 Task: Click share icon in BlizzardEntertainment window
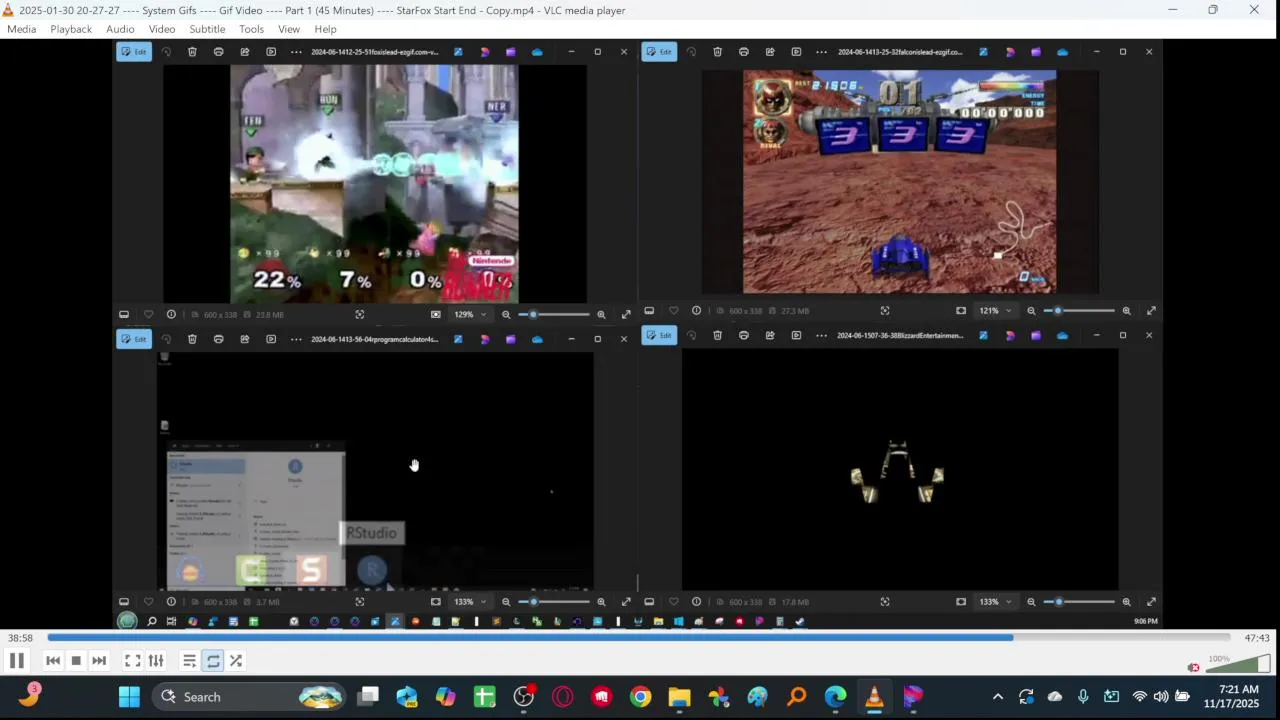pos(769,335)
